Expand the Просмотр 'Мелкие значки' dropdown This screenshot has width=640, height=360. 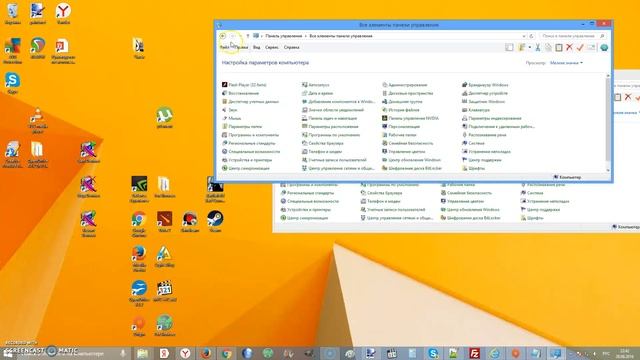point(567,63)
